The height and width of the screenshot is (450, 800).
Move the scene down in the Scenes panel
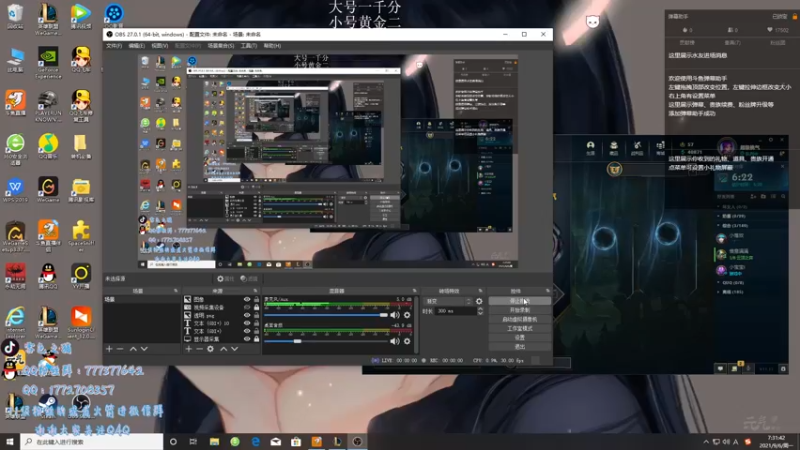tap(144, 349)
